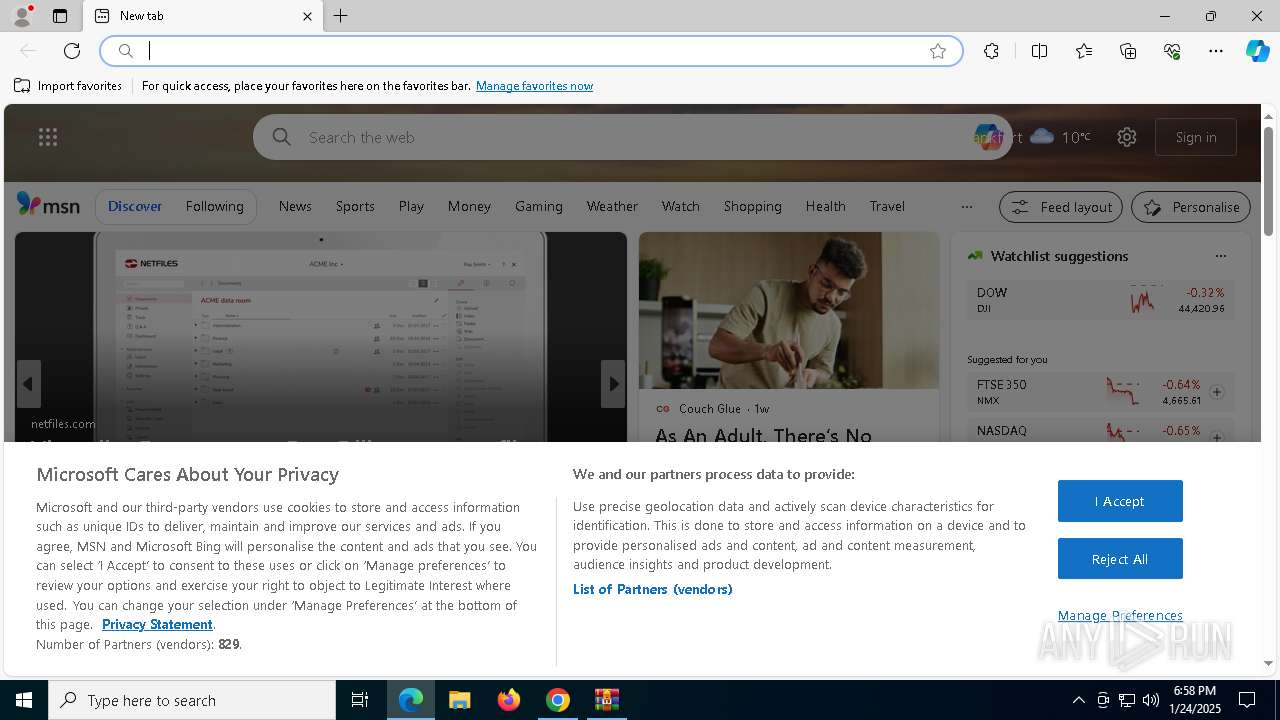Open File Explorer from taskbar
Image resolution: width=1280 pixels, height=720 pixels.
pos(459,700)
